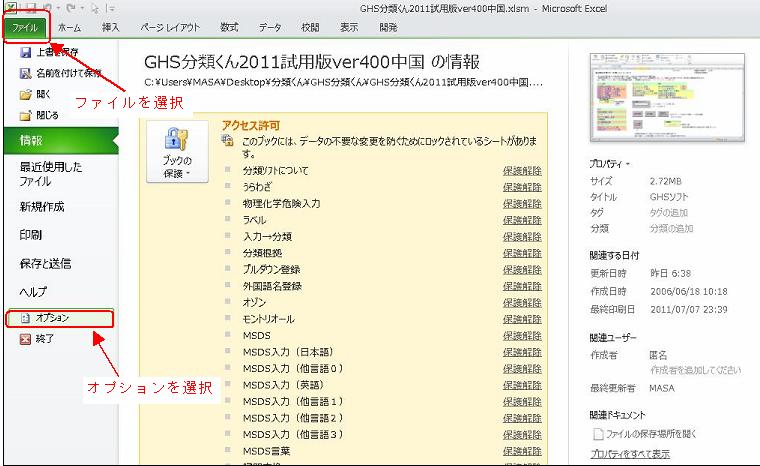The height and width of the screenshot is (466, 760).
Task: Open 保存と送信
Action: click(x=45, y=264)
